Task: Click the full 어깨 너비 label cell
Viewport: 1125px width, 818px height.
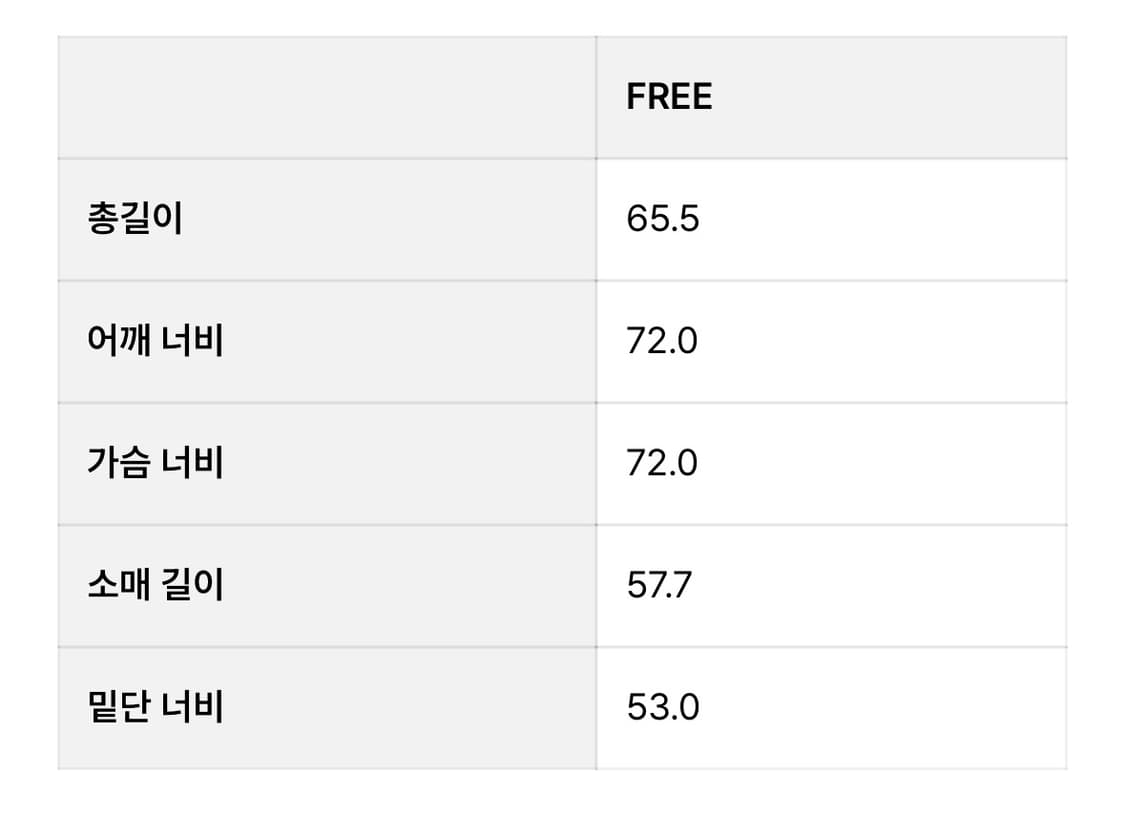Action: tap(327, 341)
